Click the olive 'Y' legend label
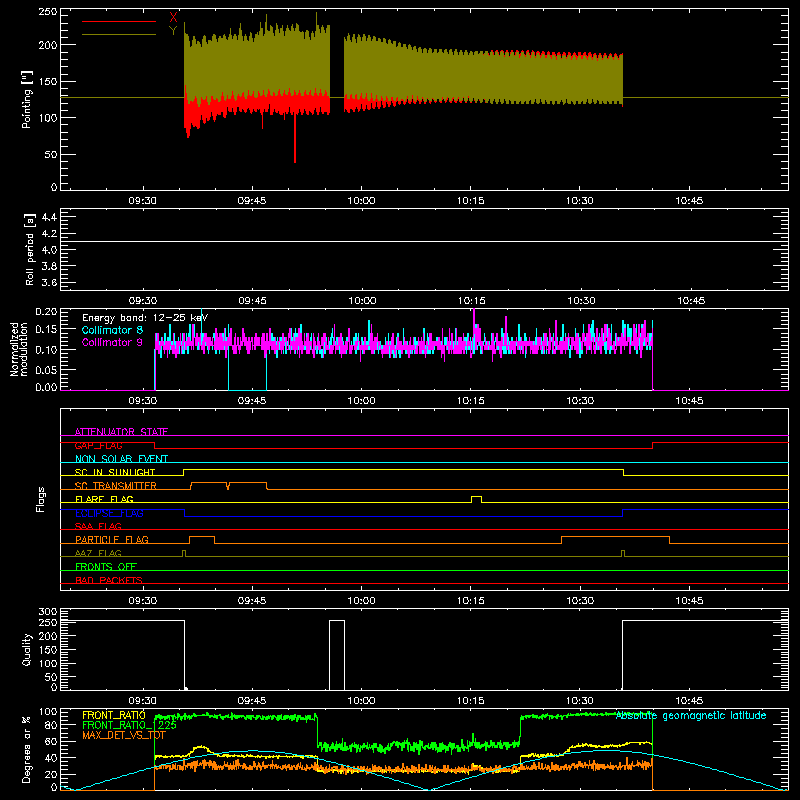 (x=173, y=30)
